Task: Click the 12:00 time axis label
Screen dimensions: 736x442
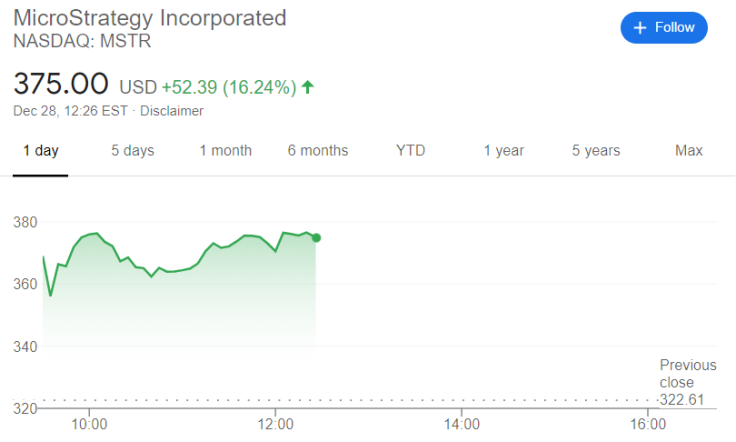Action: (x=276, y=424)
